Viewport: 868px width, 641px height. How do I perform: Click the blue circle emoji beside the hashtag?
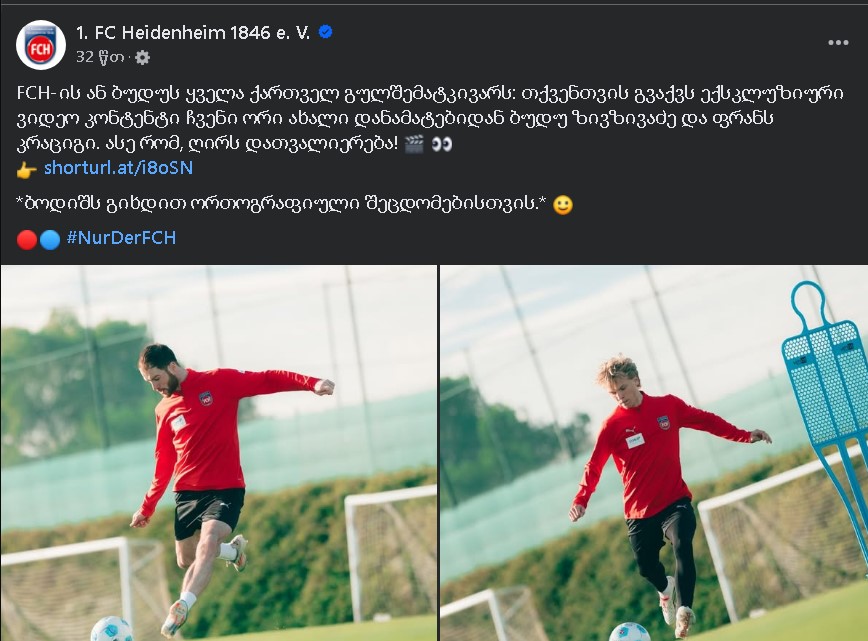pyautogui.click(x=50, y=240)
